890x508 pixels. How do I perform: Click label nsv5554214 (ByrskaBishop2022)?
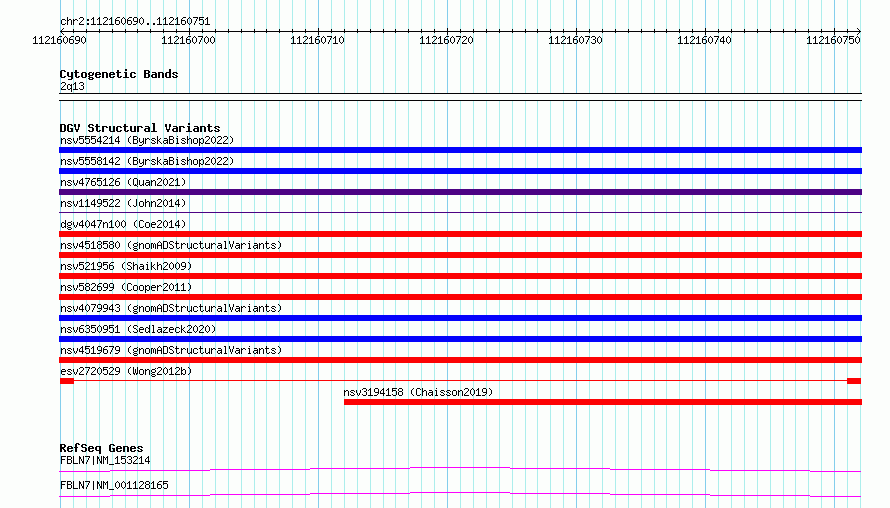coord(146,140)
